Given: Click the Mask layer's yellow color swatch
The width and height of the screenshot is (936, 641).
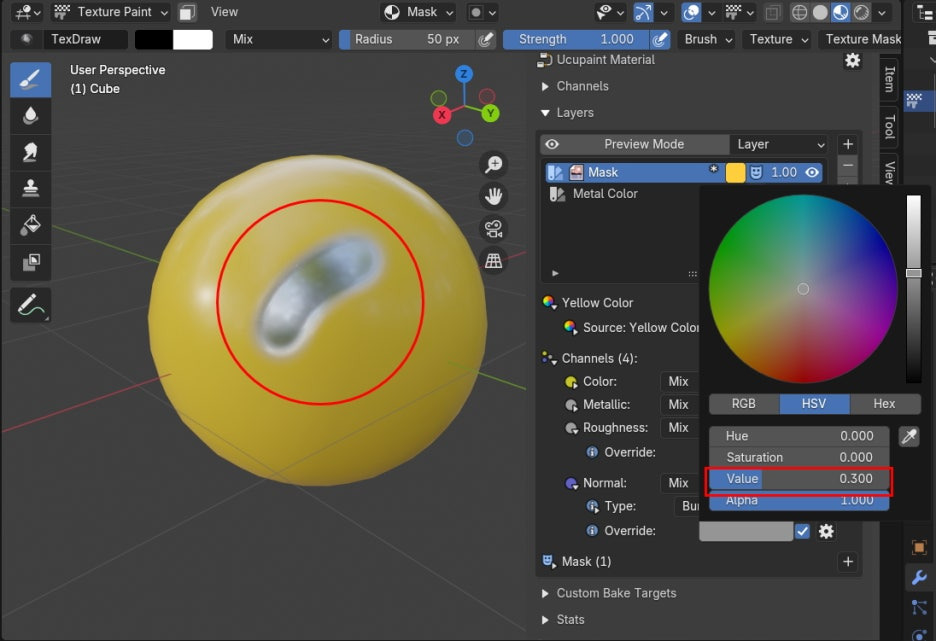Looking at the screenshot, I should pyautogui.click(x=735, y=172).
